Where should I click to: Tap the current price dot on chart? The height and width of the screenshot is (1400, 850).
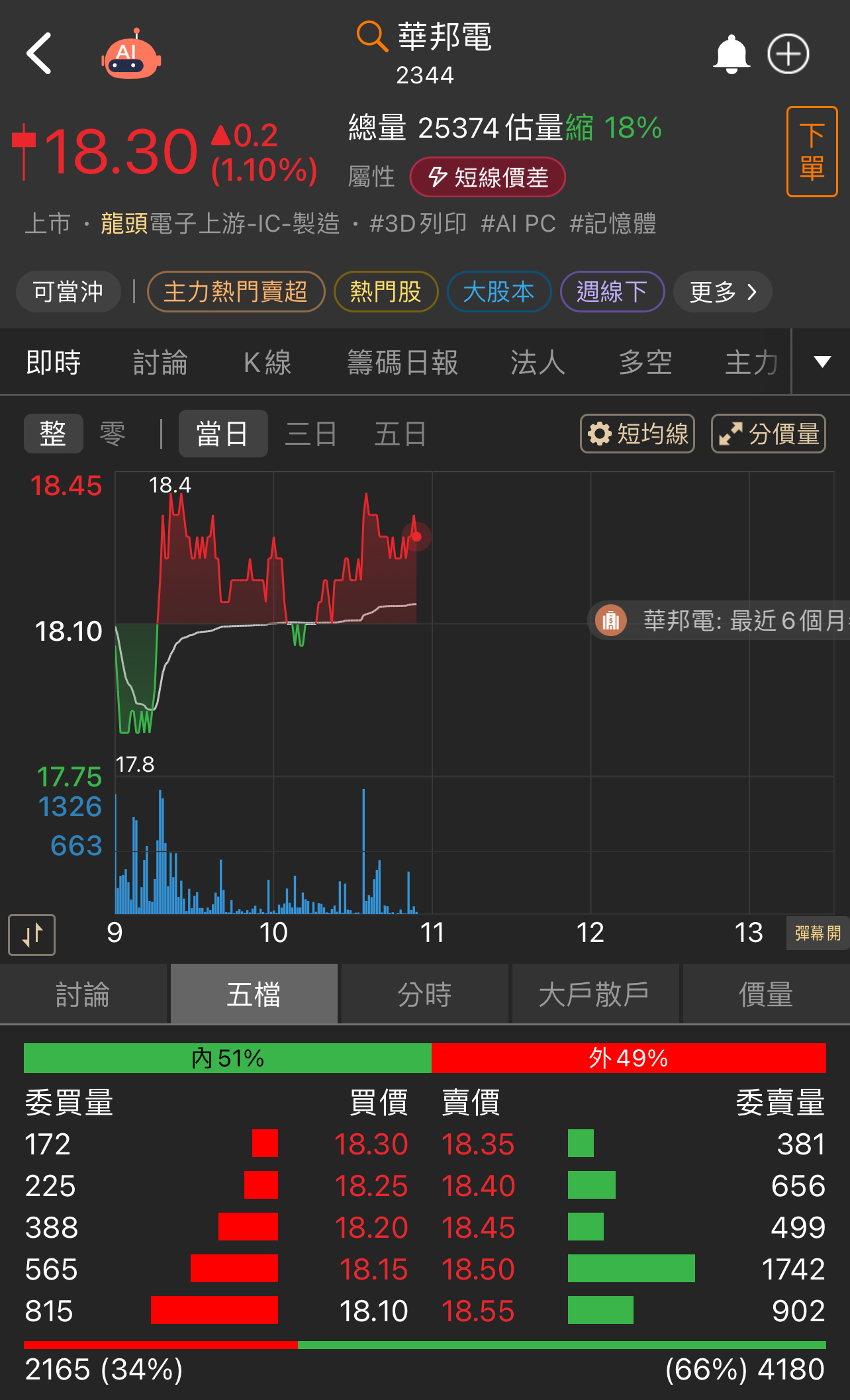[x=416, y=536]
